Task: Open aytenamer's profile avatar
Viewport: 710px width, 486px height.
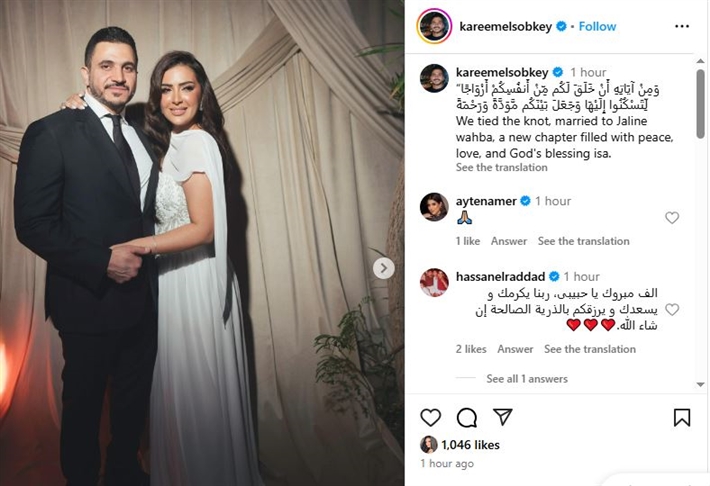Action: pos(434,207)
